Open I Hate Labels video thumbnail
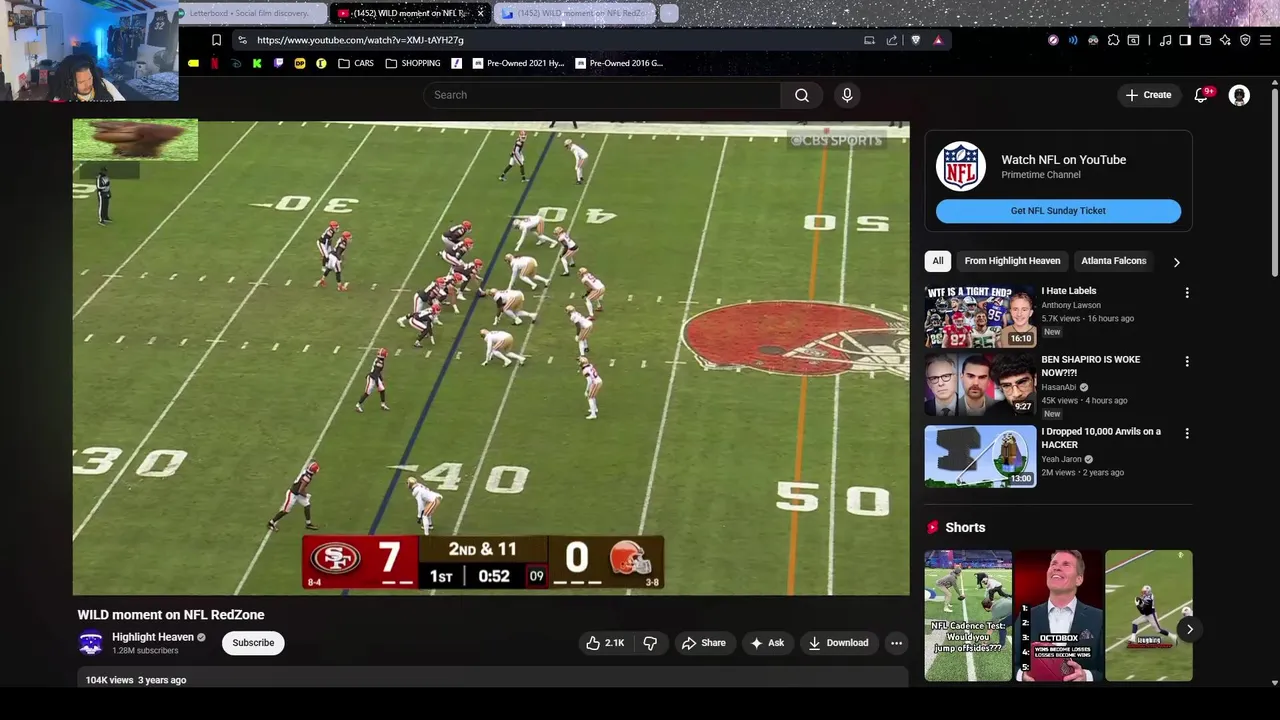Viewport: 1280px width, 720px height. click(980, 315)
